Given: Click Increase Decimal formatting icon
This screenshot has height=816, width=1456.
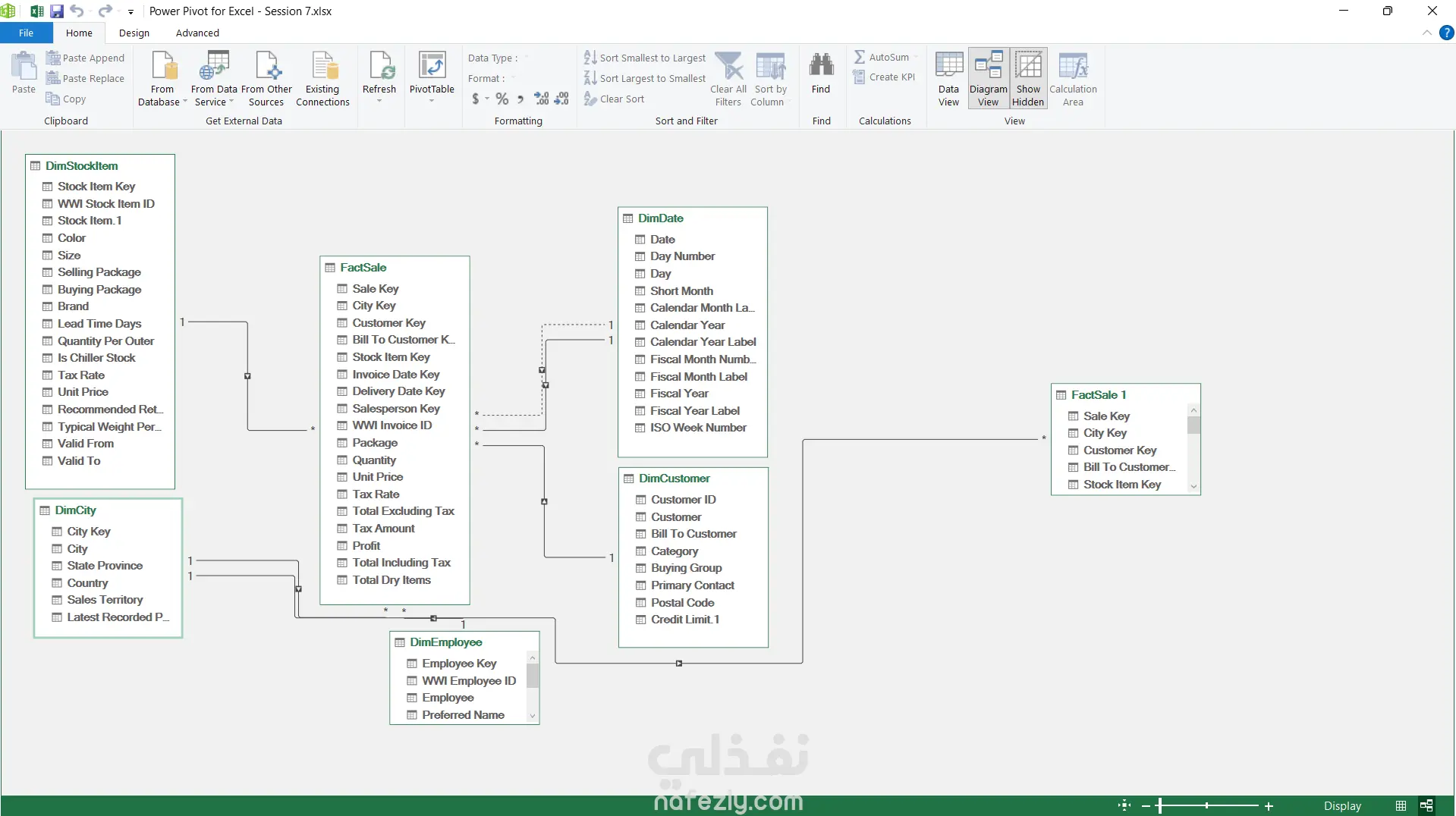Looking at the screenshot, I should click(542, 99).
